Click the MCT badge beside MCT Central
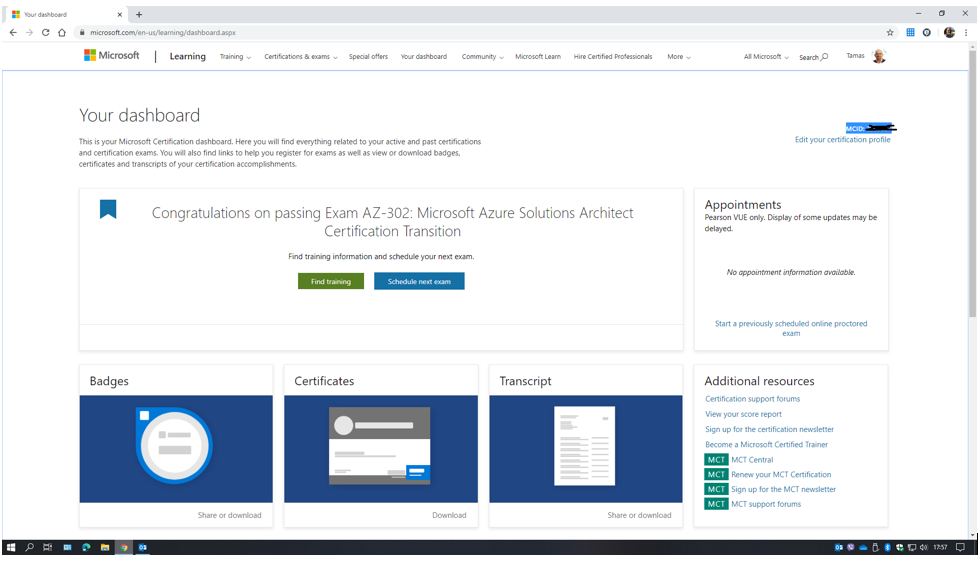The width and height of the screenshot is (980, 561). (x=716, y=460)
